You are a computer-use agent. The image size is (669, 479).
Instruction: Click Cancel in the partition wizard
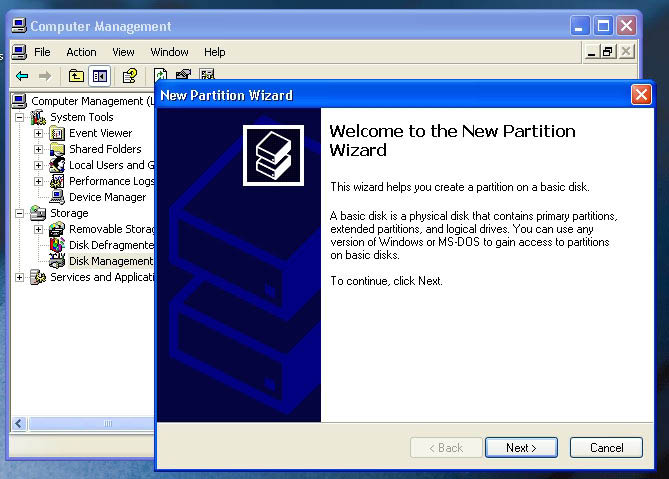(606, 447)
